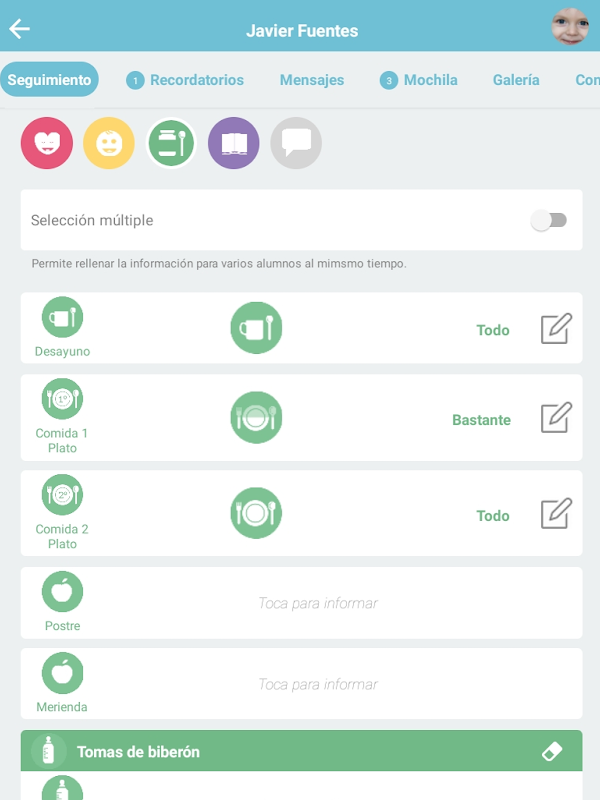
Task: Edit the Desayuno entry with pencil icon
Action: [556, 329]
